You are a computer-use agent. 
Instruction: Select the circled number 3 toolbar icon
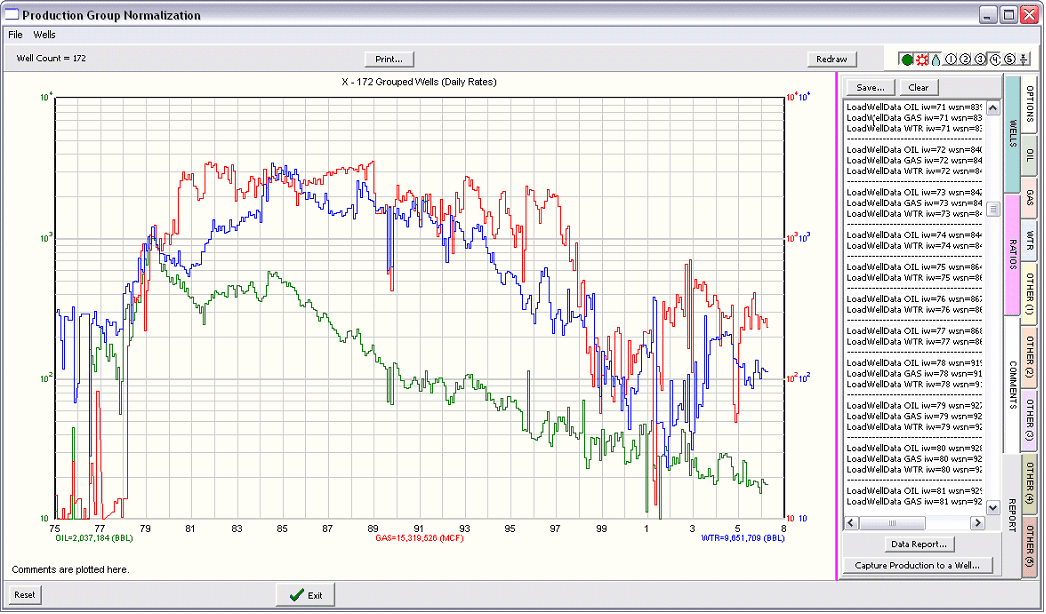click(x=980, y=59)
